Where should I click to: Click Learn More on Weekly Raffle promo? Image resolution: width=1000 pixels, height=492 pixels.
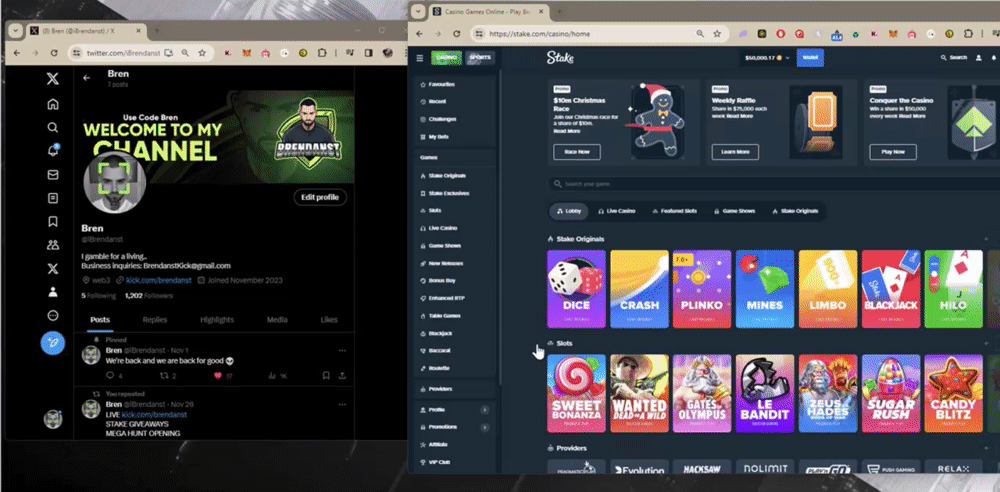click(735, 152)
